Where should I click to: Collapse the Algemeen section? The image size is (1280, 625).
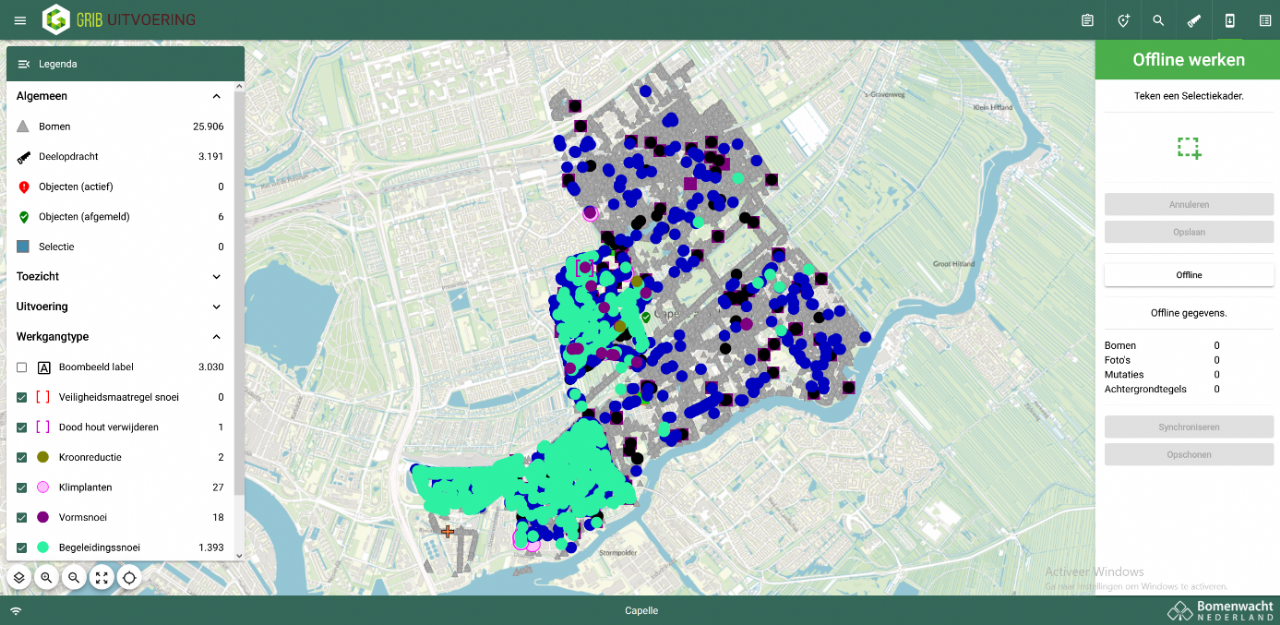coord(216,97)
